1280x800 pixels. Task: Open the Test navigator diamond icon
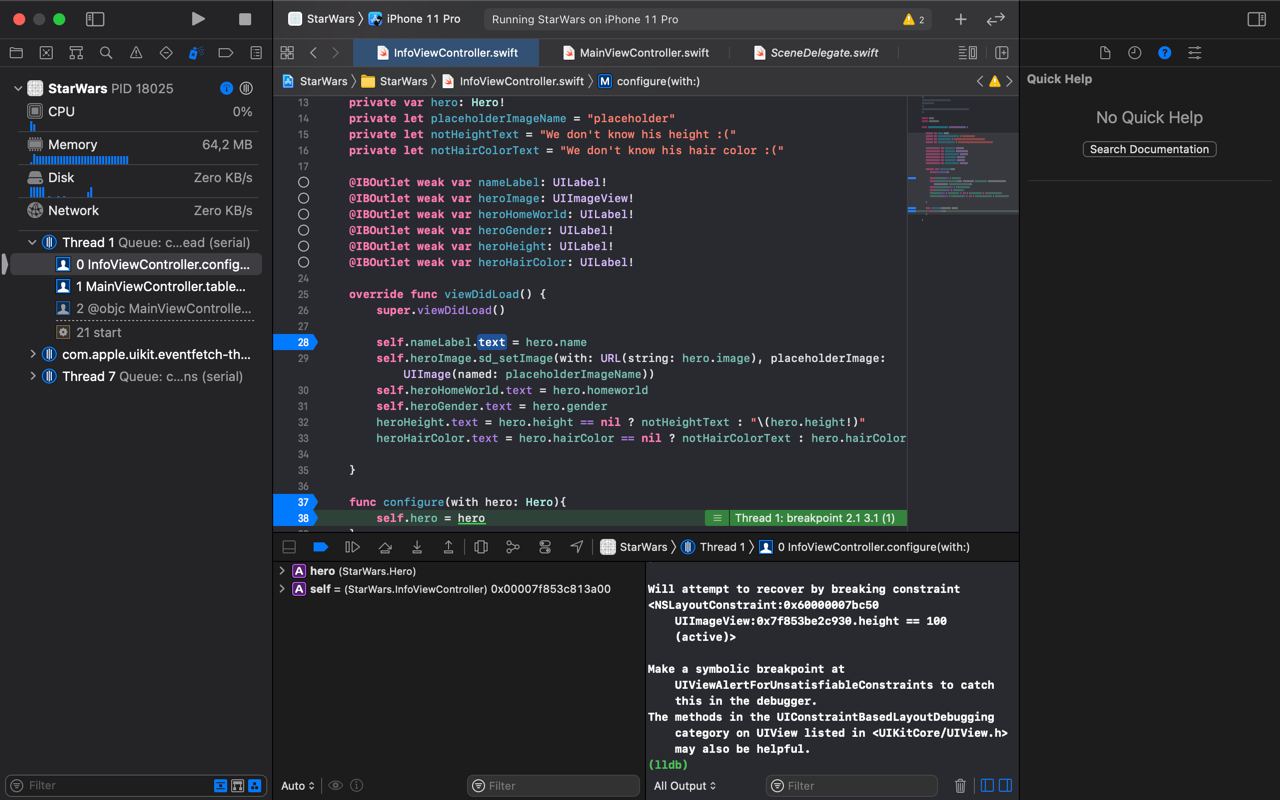(x=166, y=53)
